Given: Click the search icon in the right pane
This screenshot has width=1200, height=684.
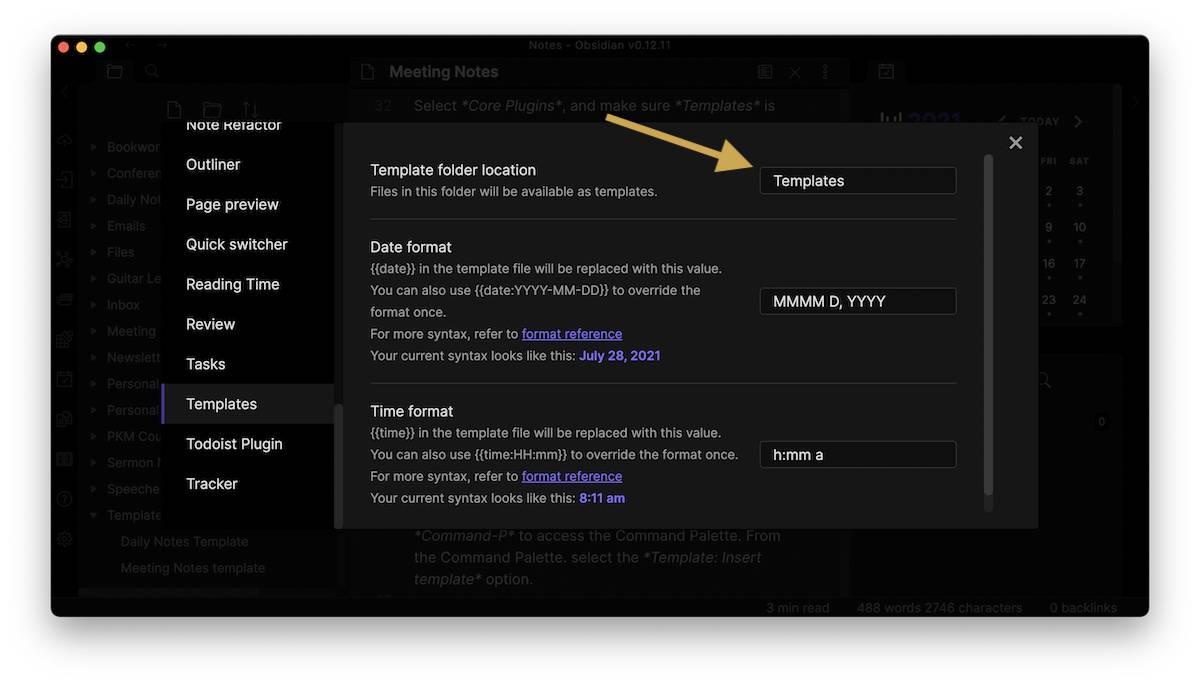Looking at the screenshot, I should tap(1044, 381).
